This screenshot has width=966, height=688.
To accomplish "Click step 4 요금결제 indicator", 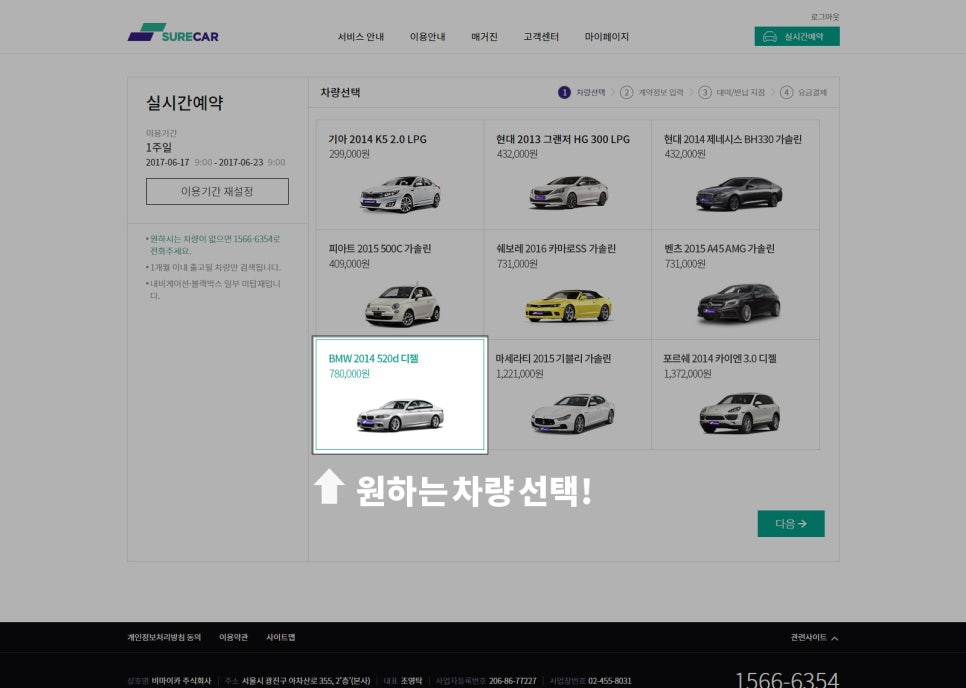I will click(803, 92).
